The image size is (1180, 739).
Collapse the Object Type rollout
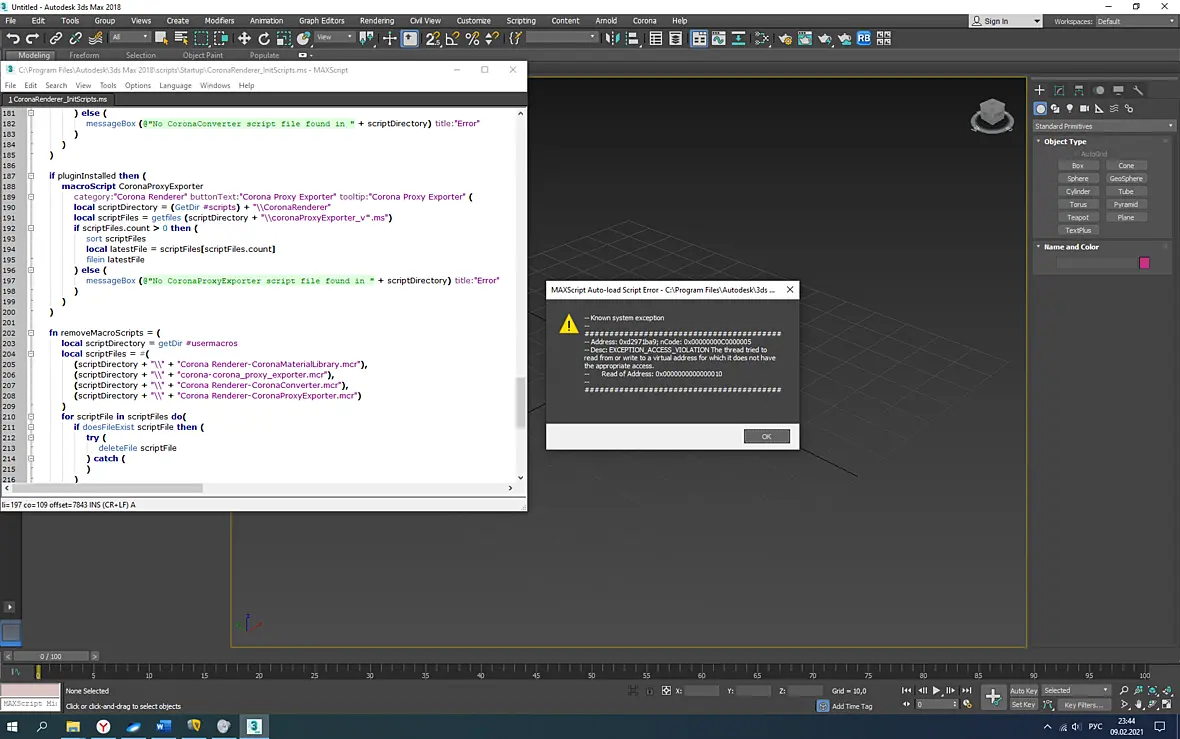1065,141
